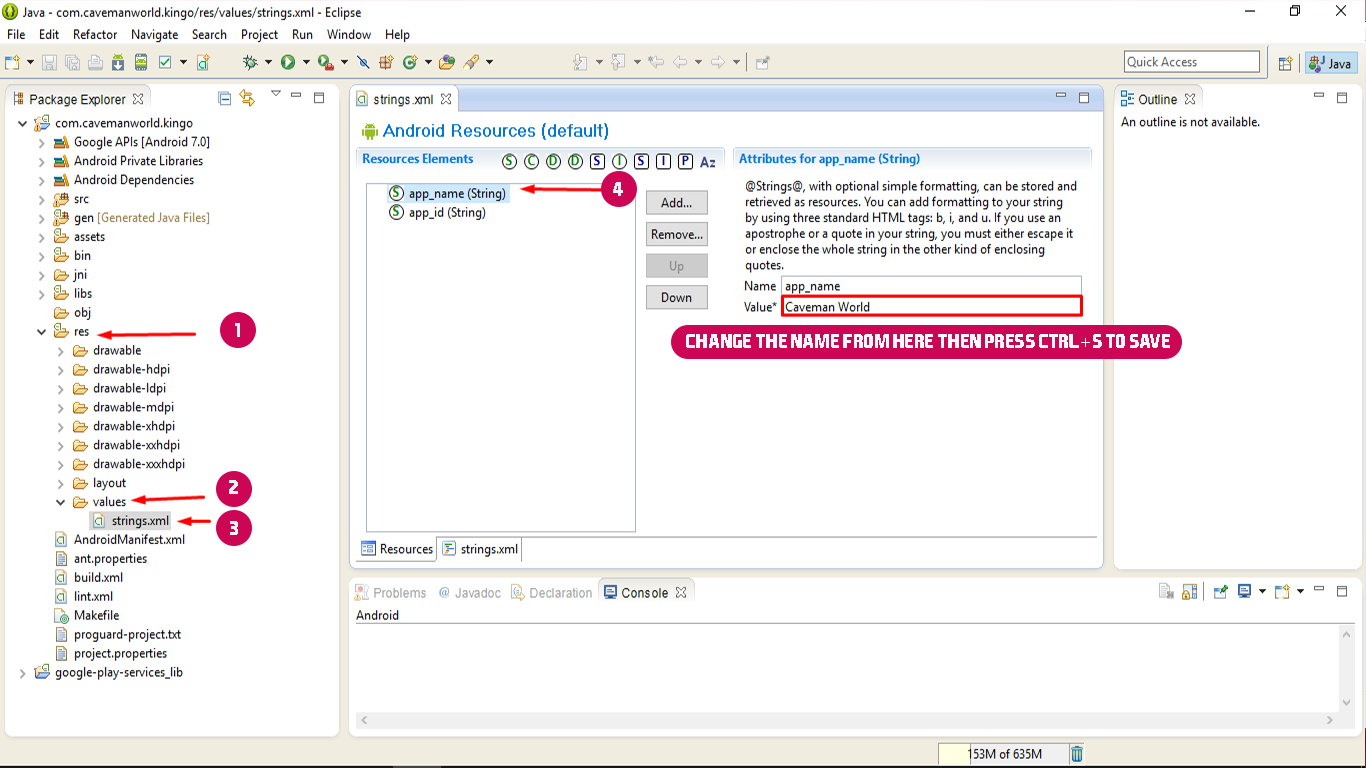
Task: Open the Refactor menu
Action: coord(95,34)
